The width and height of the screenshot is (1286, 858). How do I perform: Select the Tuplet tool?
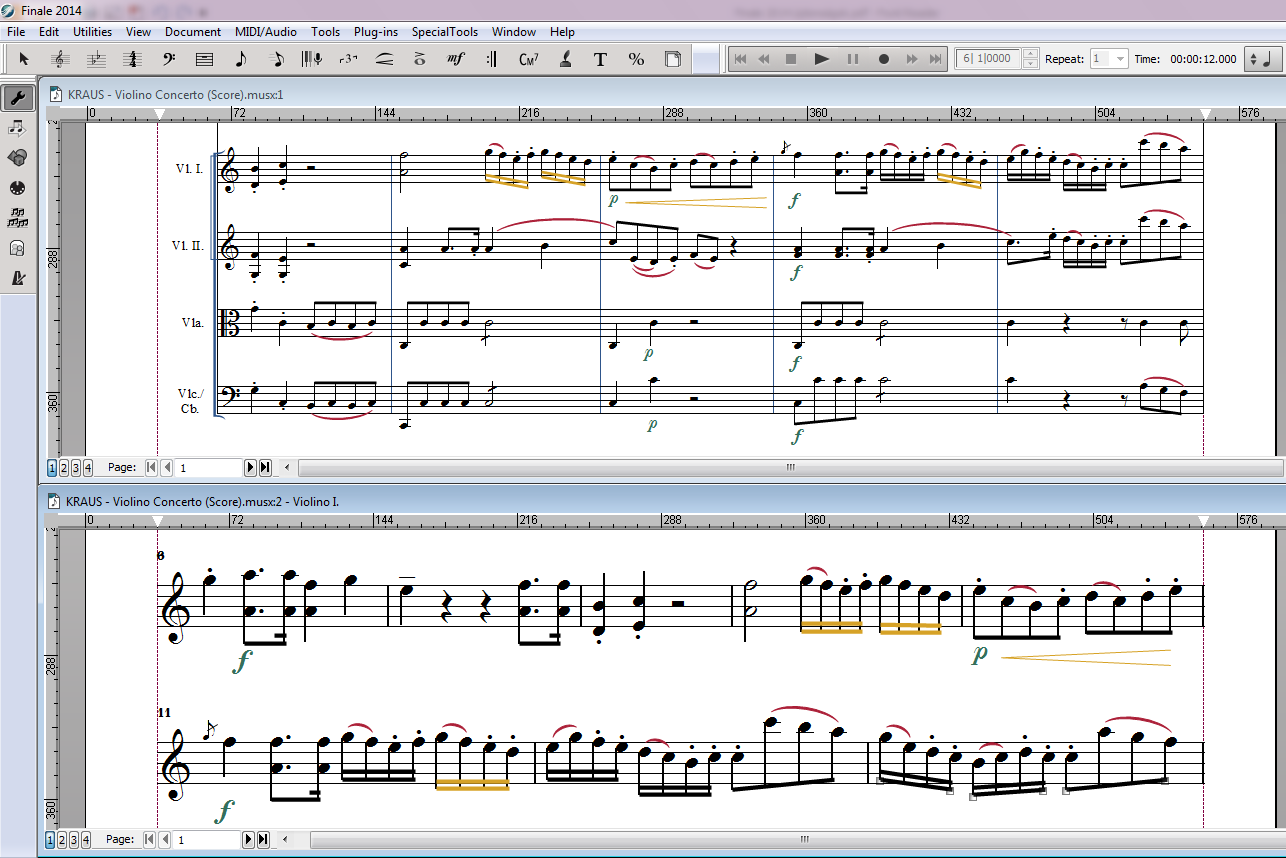click(x=348, y=59)
